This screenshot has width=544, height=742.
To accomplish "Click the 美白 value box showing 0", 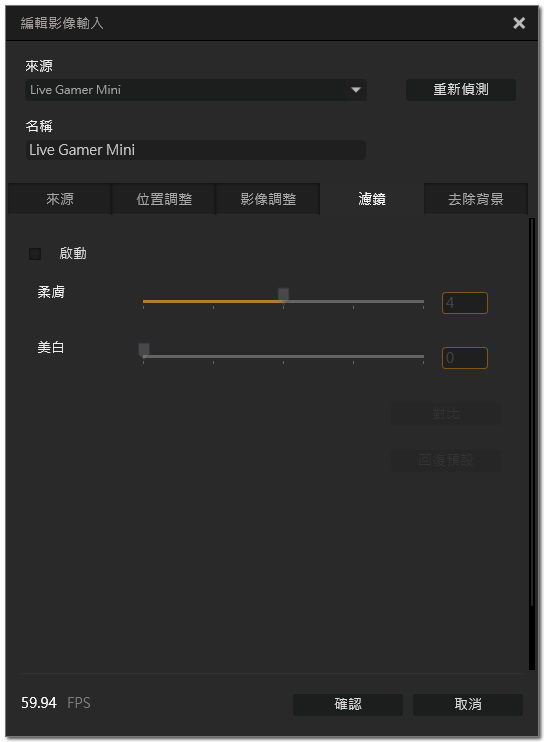I will 465,358.
